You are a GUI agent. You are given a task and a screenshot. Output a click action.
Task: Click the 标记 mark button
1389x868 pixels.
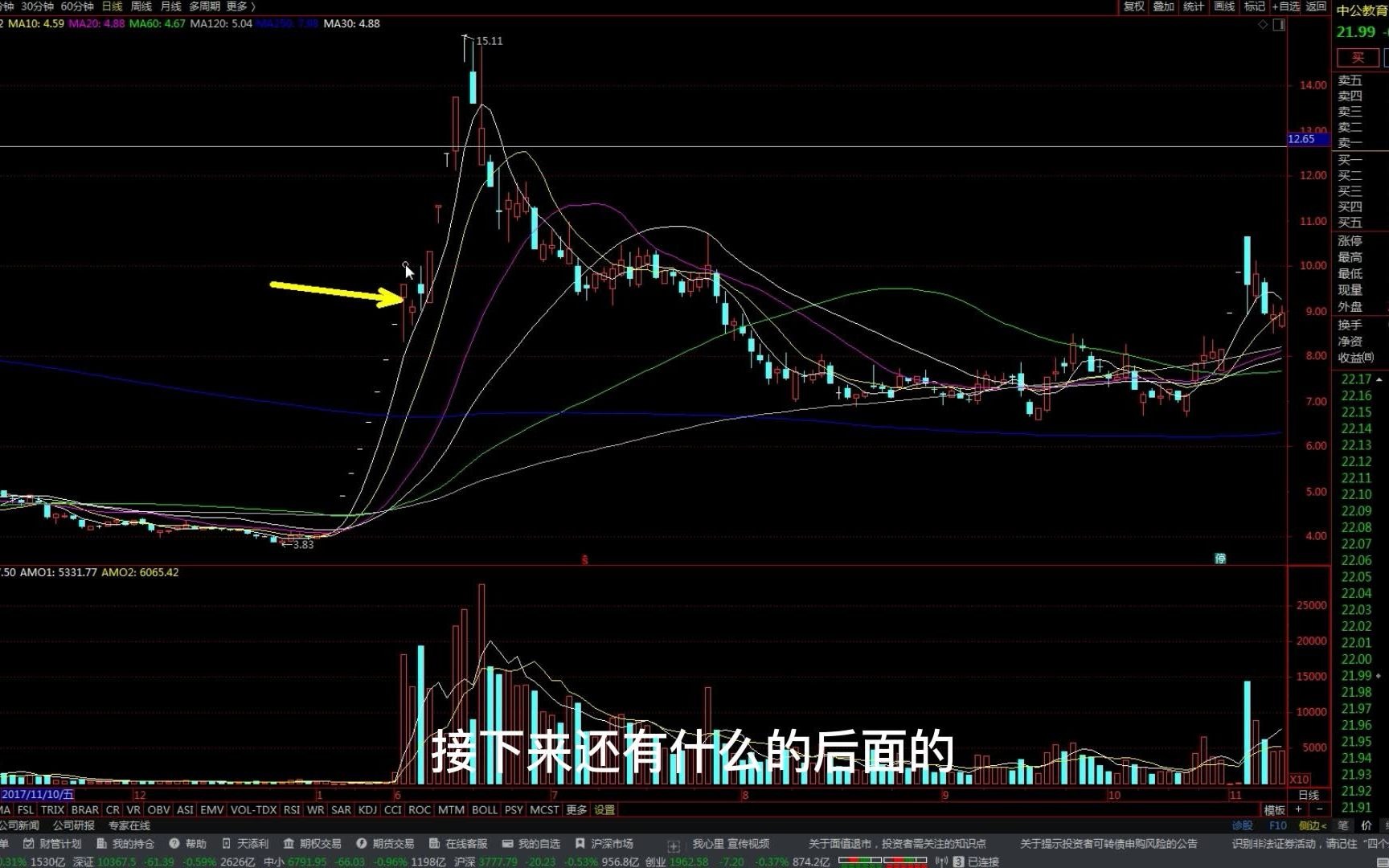coord(1254,6)
